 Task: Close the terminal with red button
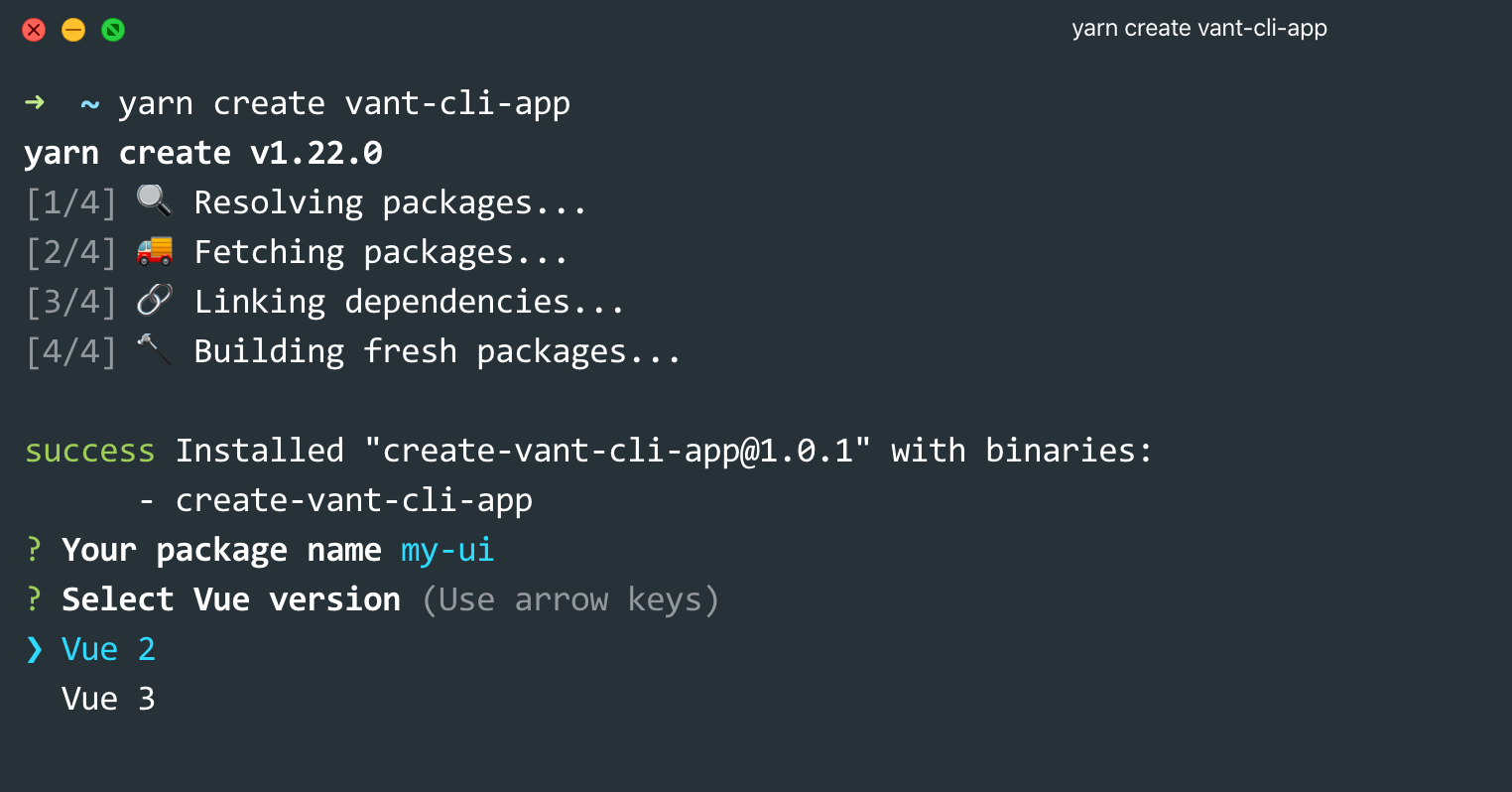[34, 30]
